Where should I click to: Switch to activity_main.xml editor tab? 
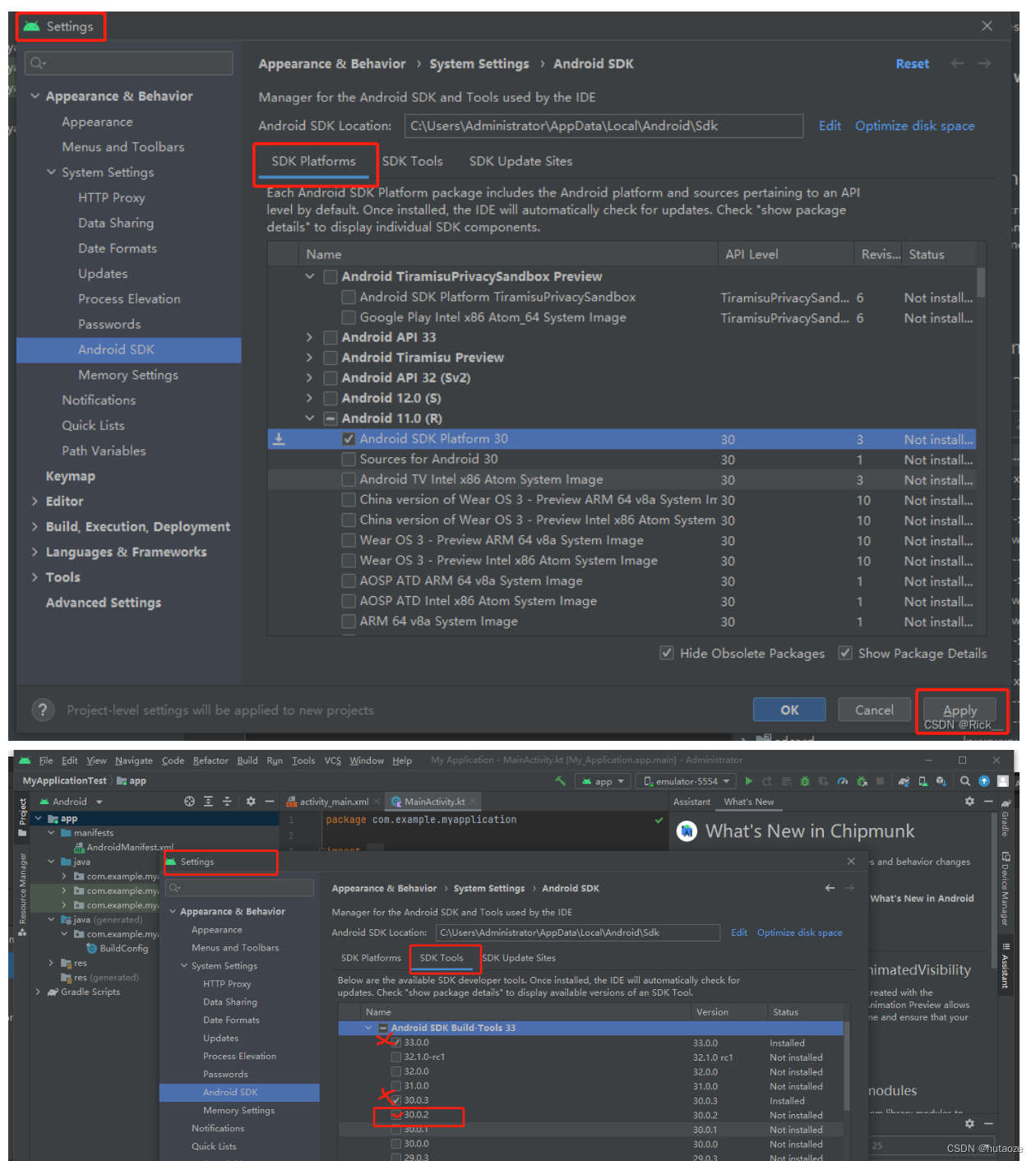(333, 802)
